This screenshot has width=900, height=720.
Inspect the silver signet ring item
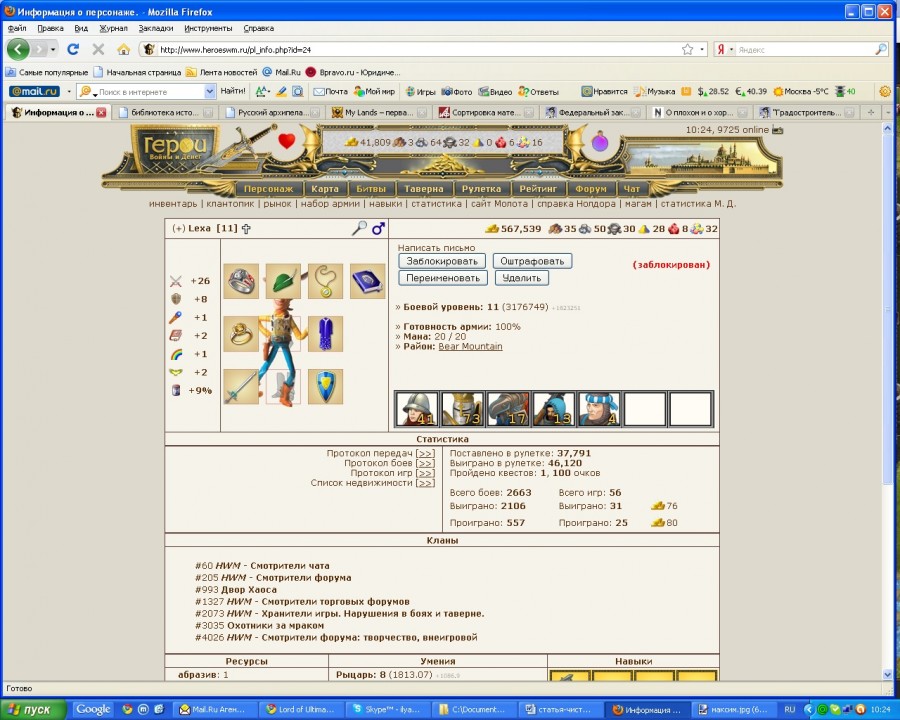coord(241,281)
